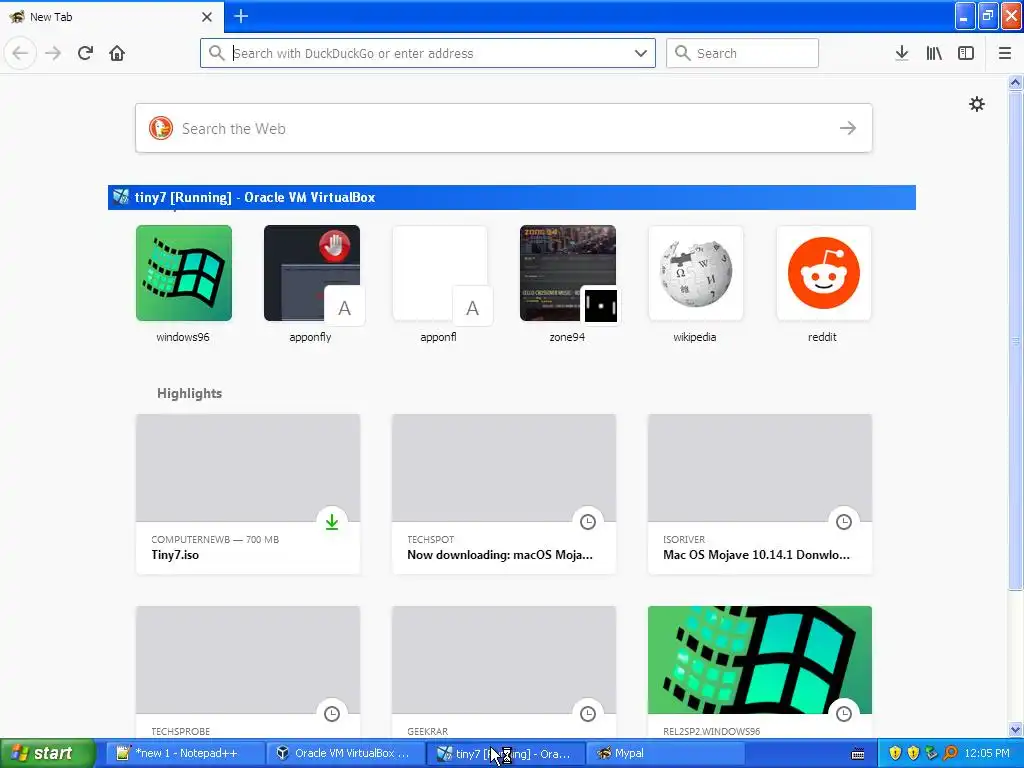Expand the address bar history dropdown
Viewport: 1024px width, 768px height.
coord(641,53)
